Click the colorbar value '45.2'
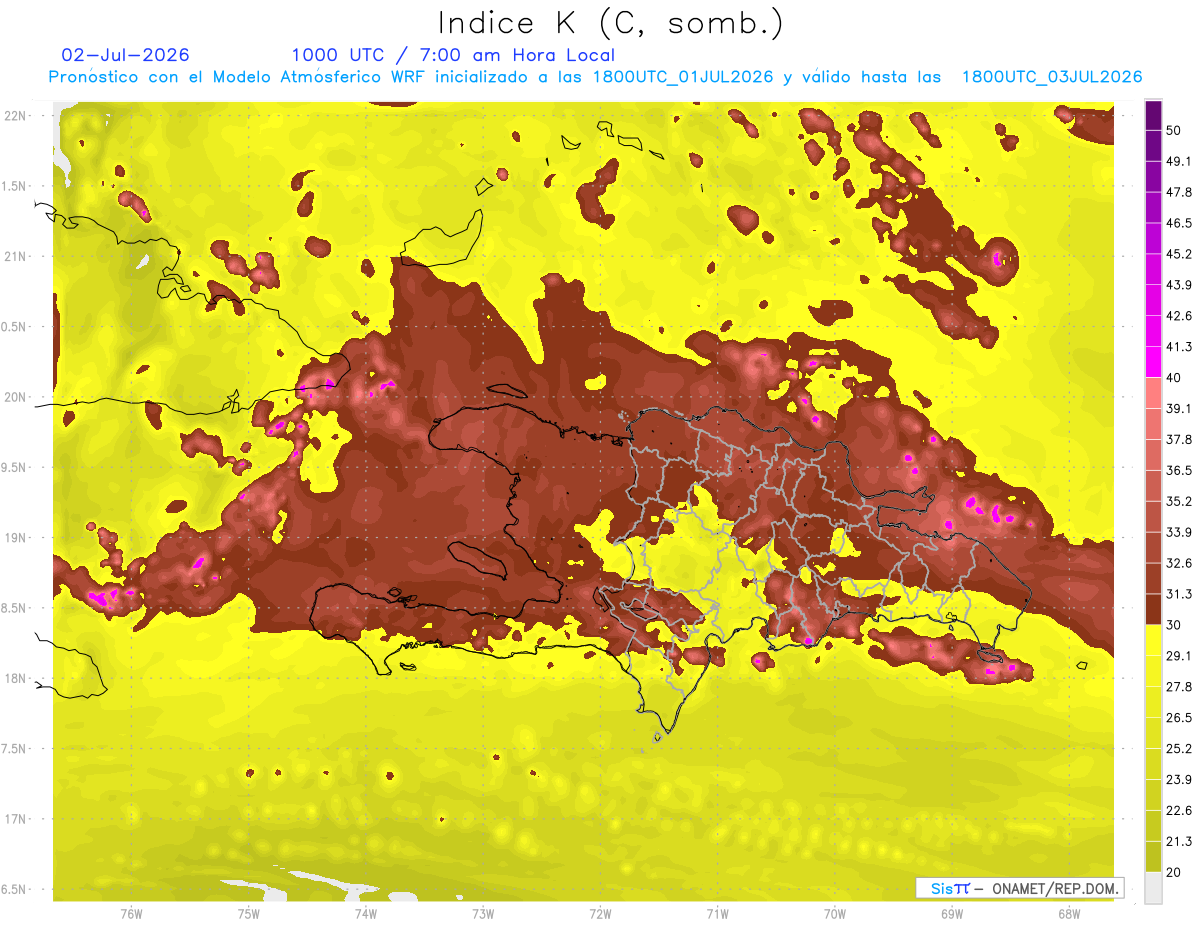Viewport: 1200px width, 927px height. [x=1178, y=254]
